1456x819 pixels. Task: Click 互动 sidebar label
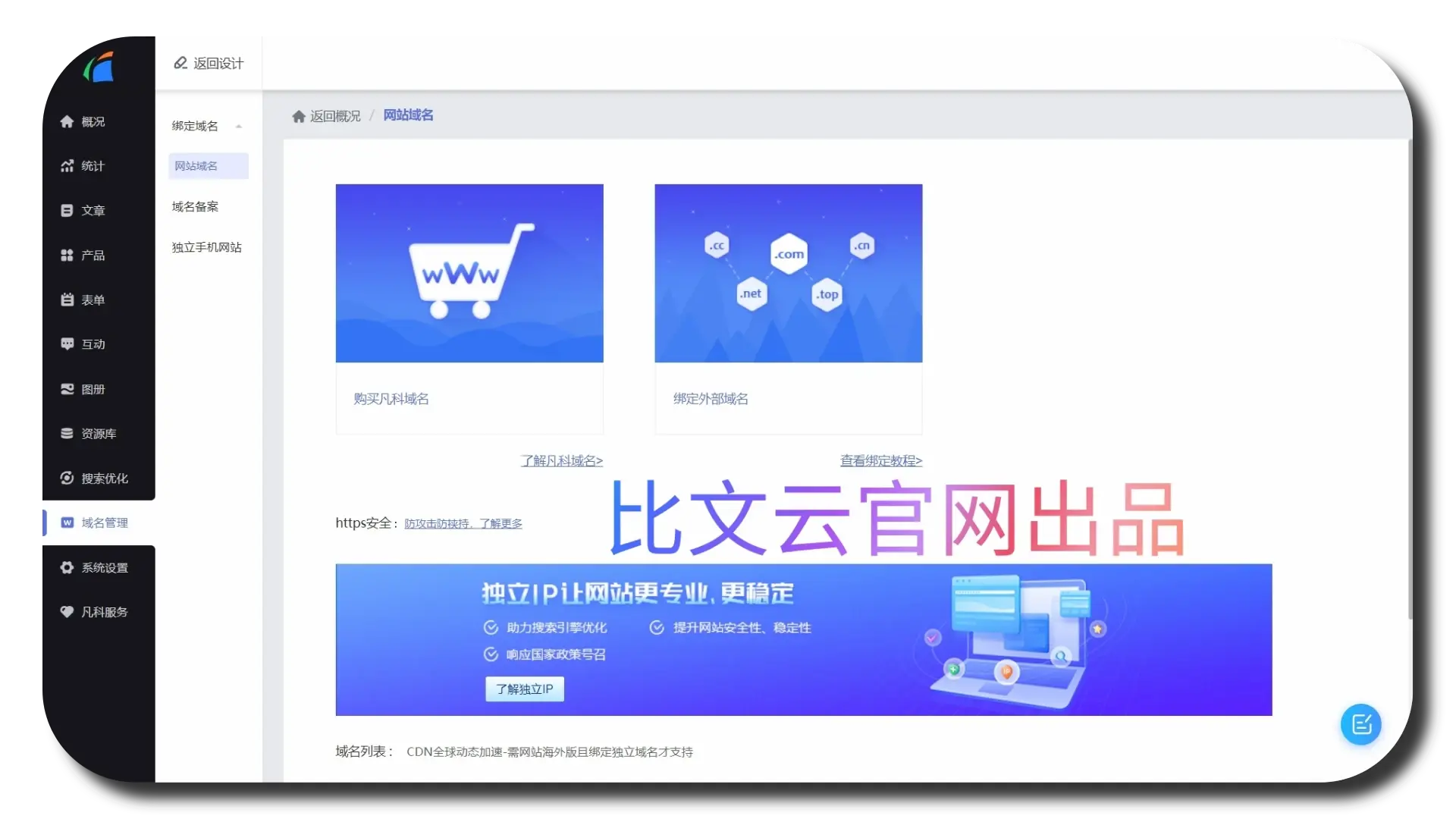[x=93, y=344]
